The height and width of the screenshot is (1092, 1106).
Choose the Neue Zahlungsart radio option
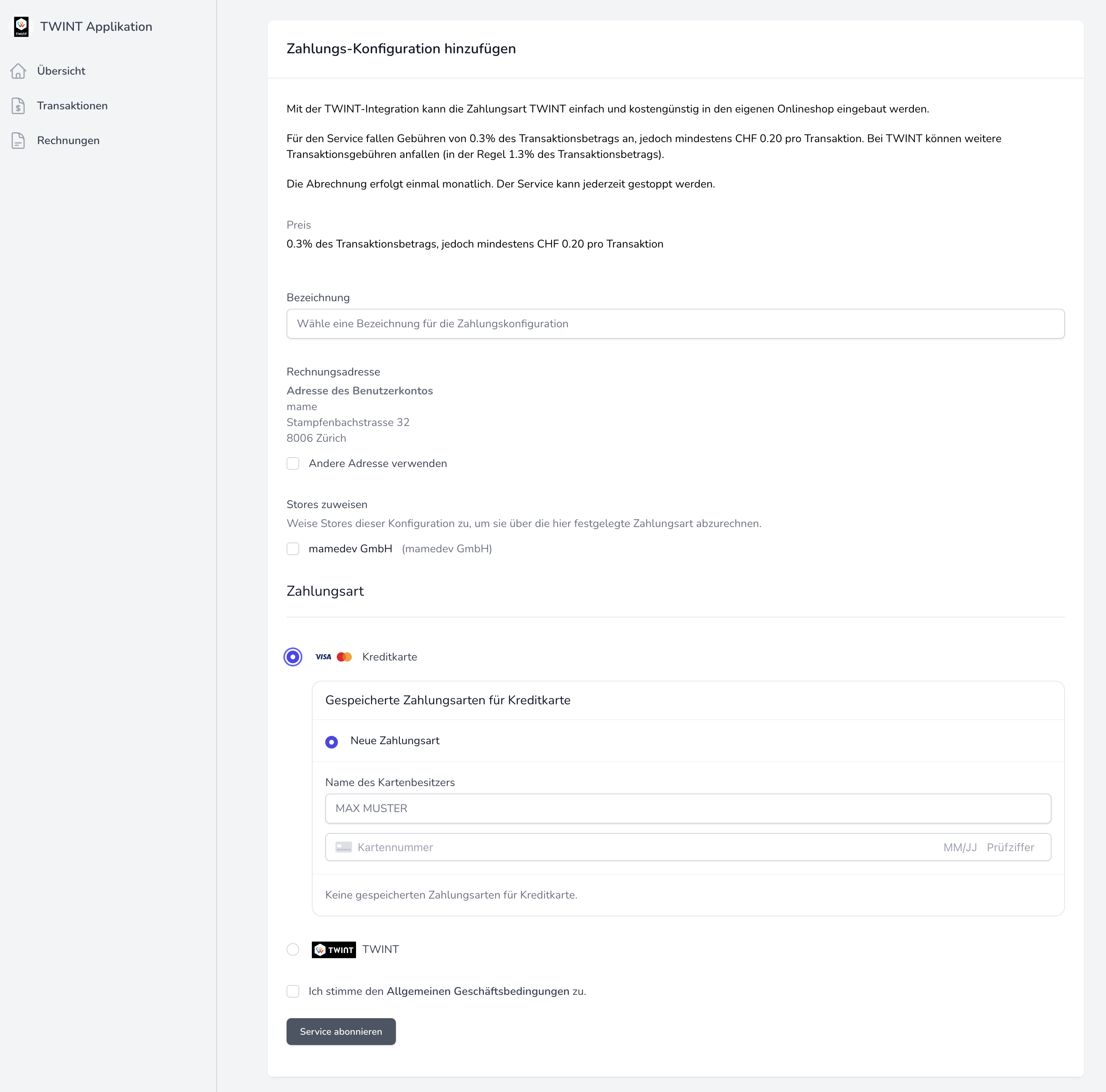[332, 742]
